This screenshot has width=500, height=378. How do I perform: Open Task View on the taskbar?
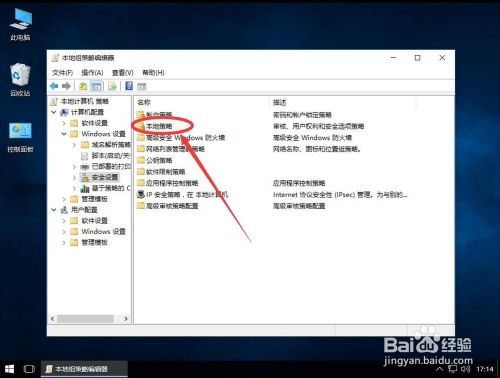click(29, 369)
